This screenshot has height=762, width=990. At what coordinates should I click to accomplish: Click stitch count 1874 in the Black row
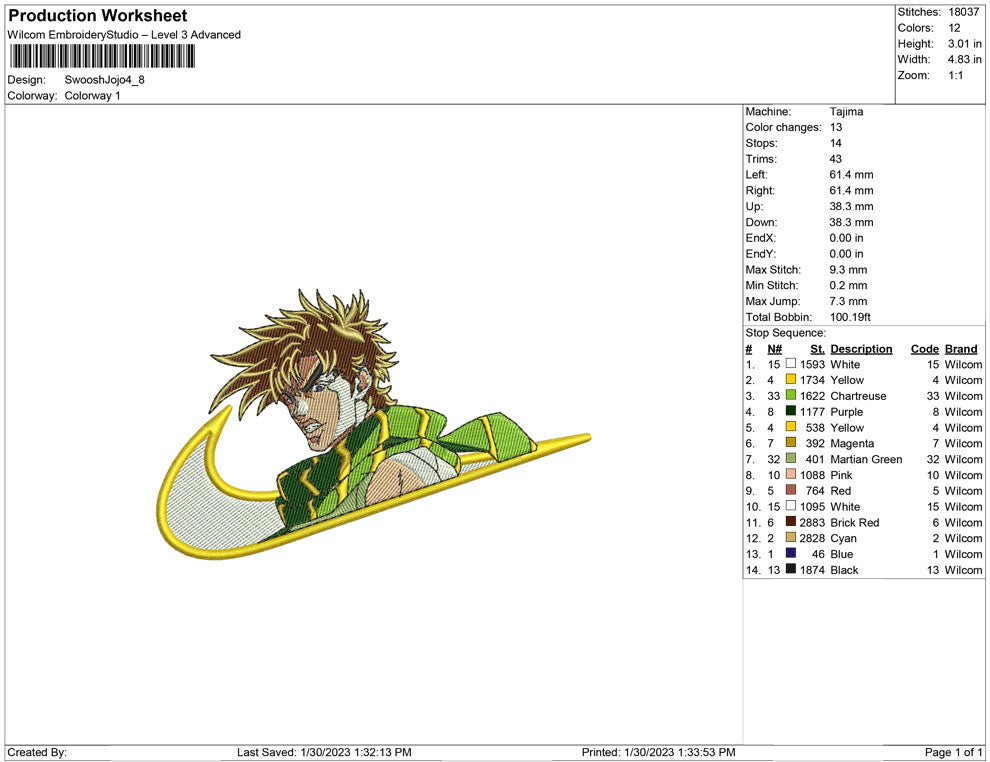coord(812,569)
